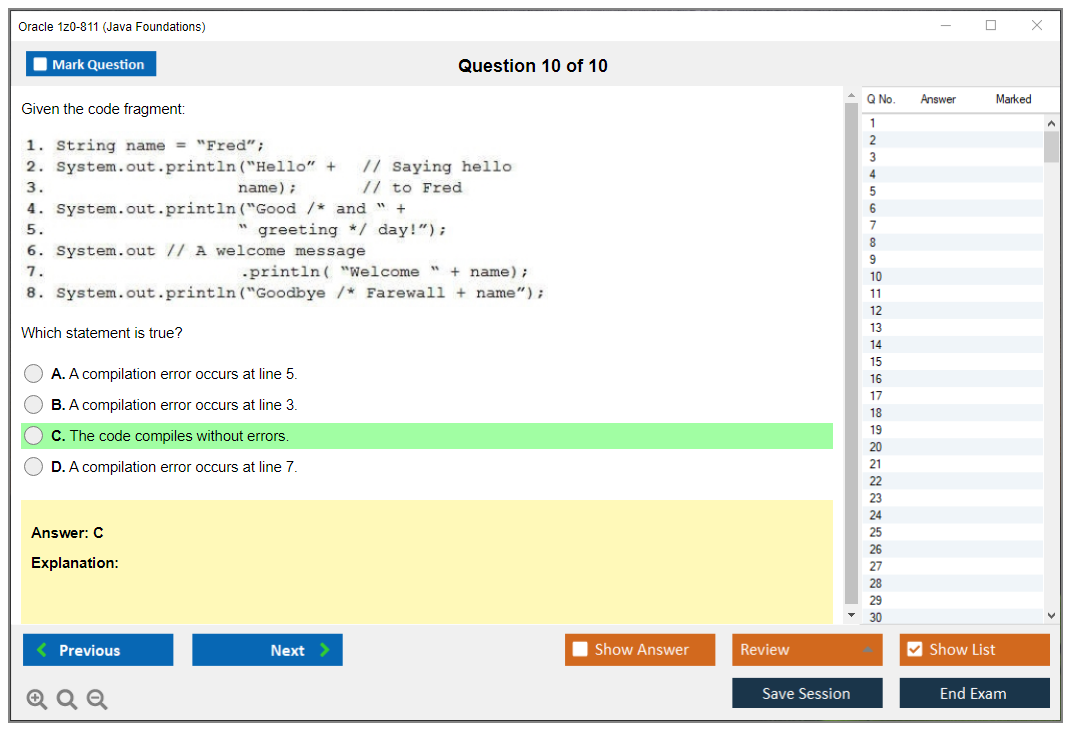Choose option D about line 7

pyautogui.click(x=33, y=467)
